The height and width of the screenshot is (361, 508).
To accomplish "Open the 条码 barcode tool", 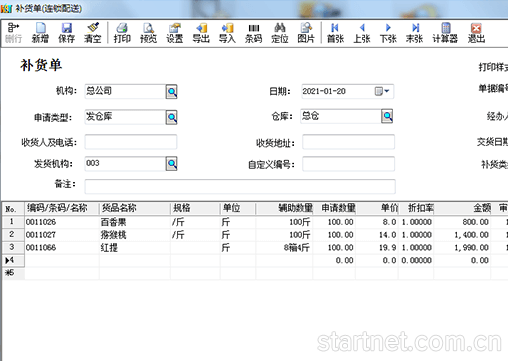I will tap(254, 33).
